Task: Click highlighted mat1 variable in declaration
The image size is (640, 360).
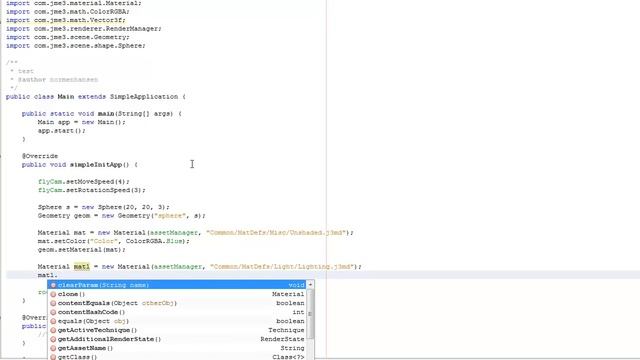Action: (82, 267)
